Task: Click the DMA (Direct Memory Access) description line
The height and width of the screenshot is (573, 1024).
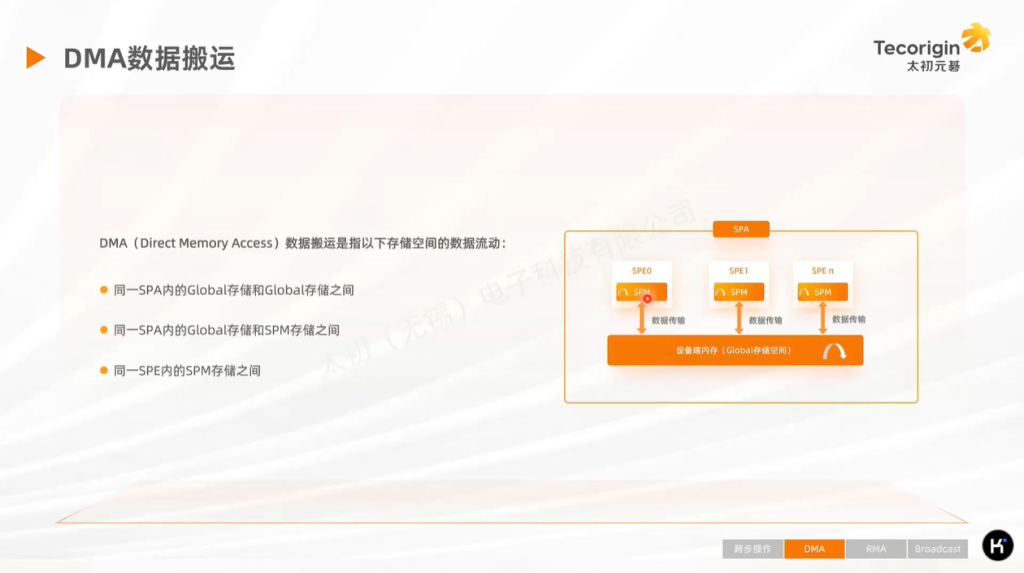Action: point(302,243)
